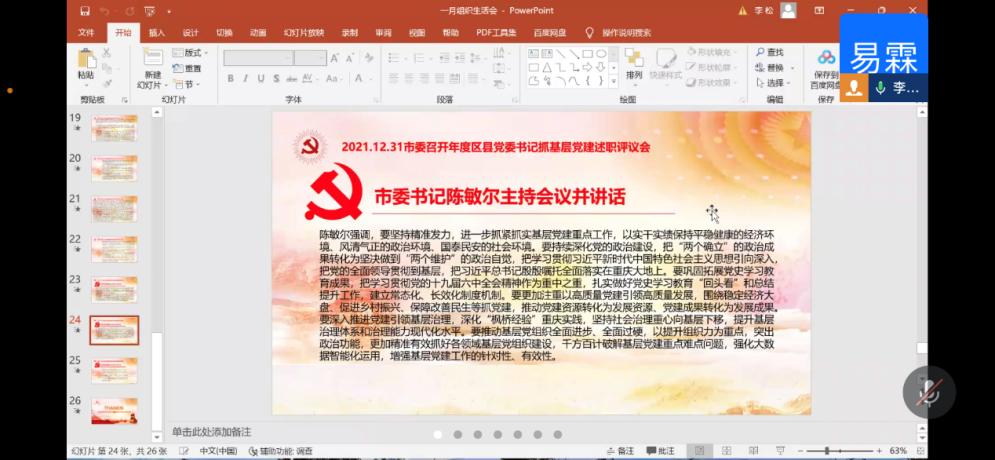This screenshot has height=460, width=995.
Task: Click the New Slide (新建幻灯片) icon
Action: (x=152, y=59)
